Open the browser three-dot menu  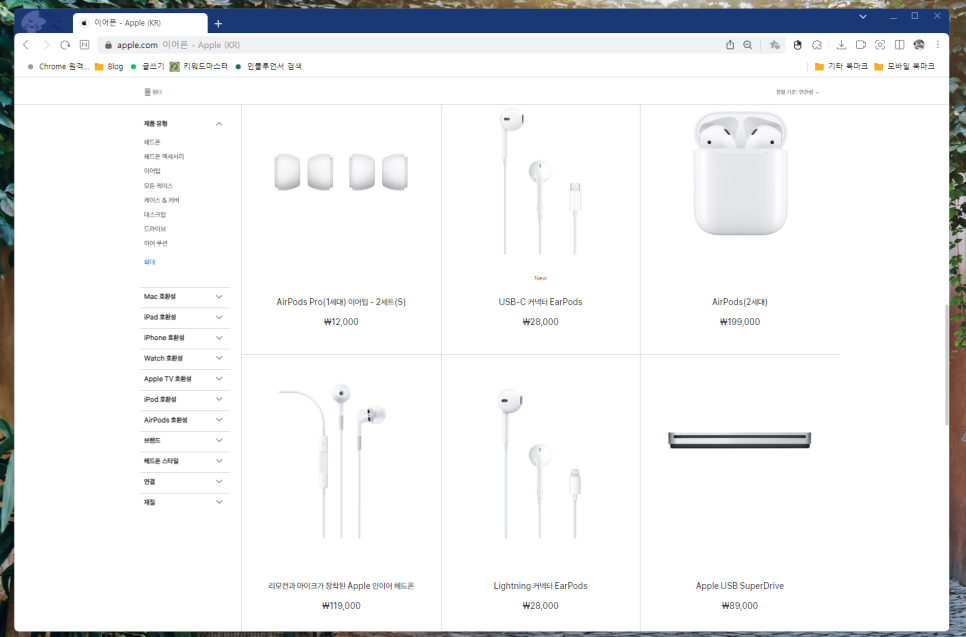pyautogui.click(x=938, y=45)
